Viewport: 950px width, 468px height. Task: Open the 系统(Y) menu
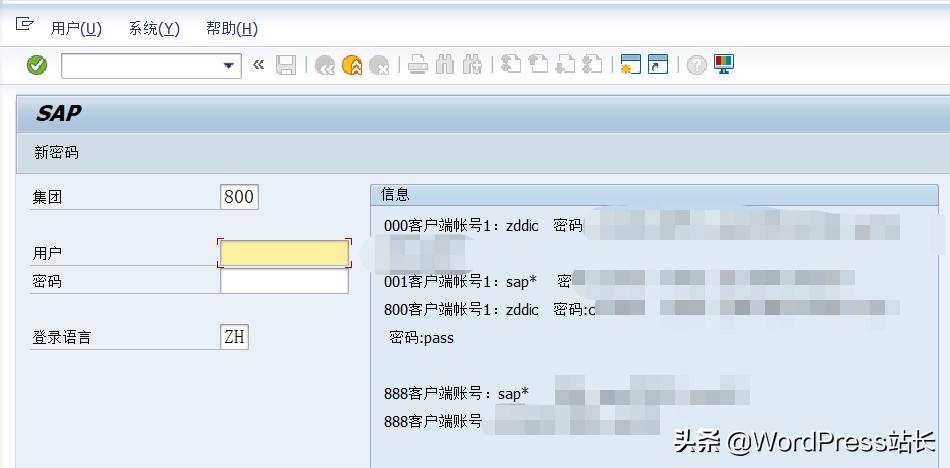click(x=154, y=28)
